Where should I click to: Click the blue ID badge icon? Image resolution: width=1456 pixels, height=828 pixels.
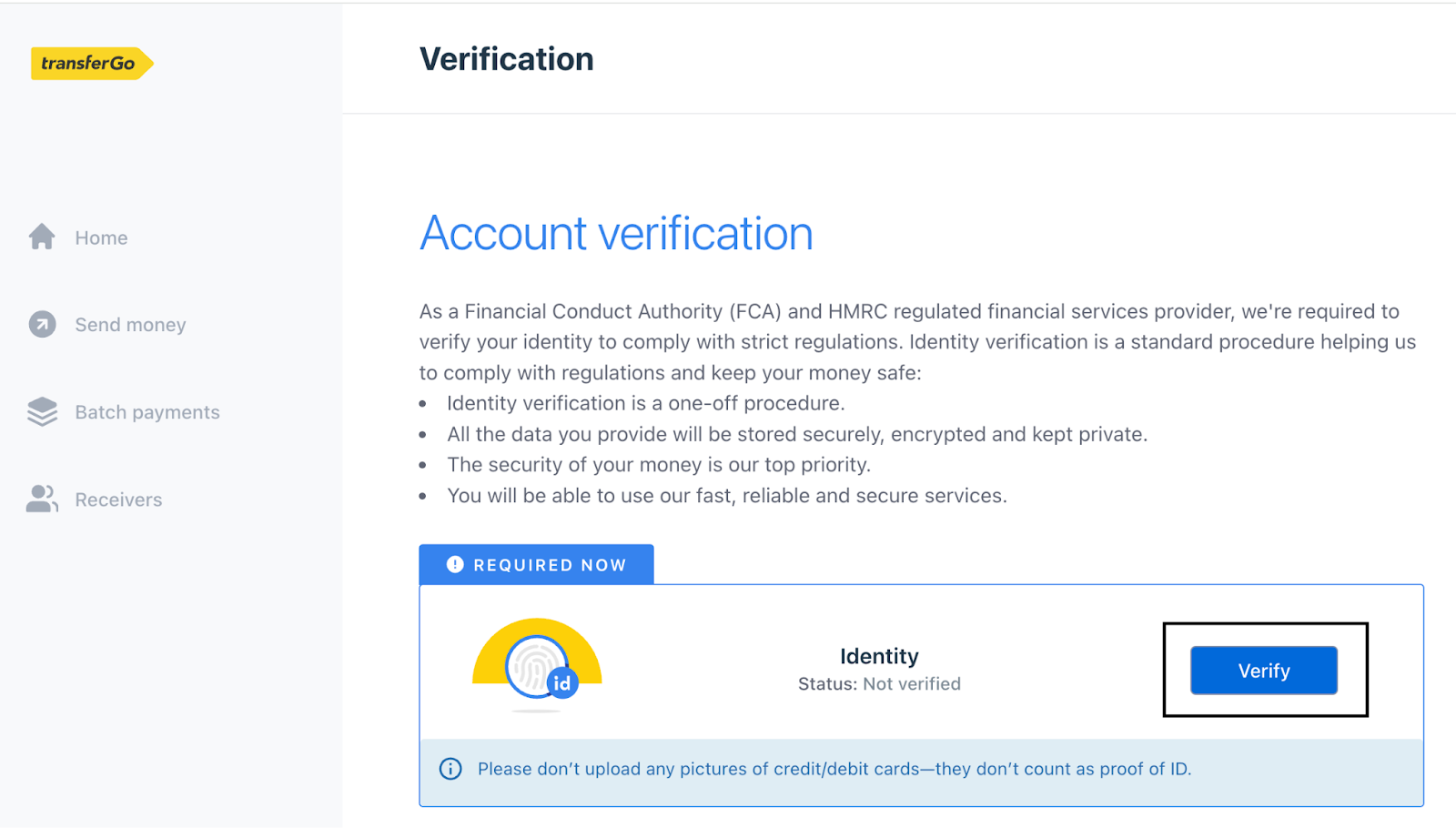[562, 681]
